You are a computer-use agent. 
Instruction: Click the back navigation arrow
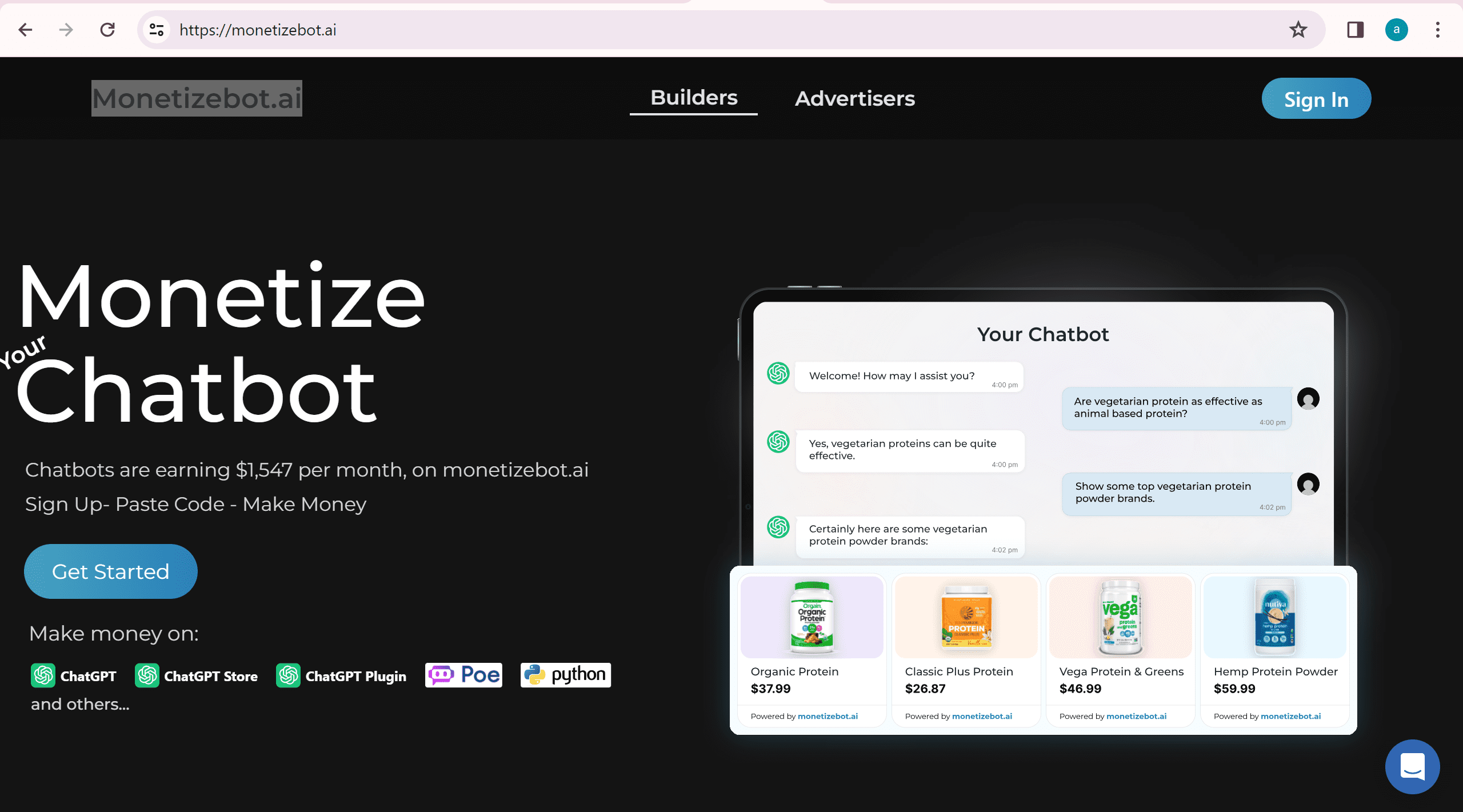point(25,30)
